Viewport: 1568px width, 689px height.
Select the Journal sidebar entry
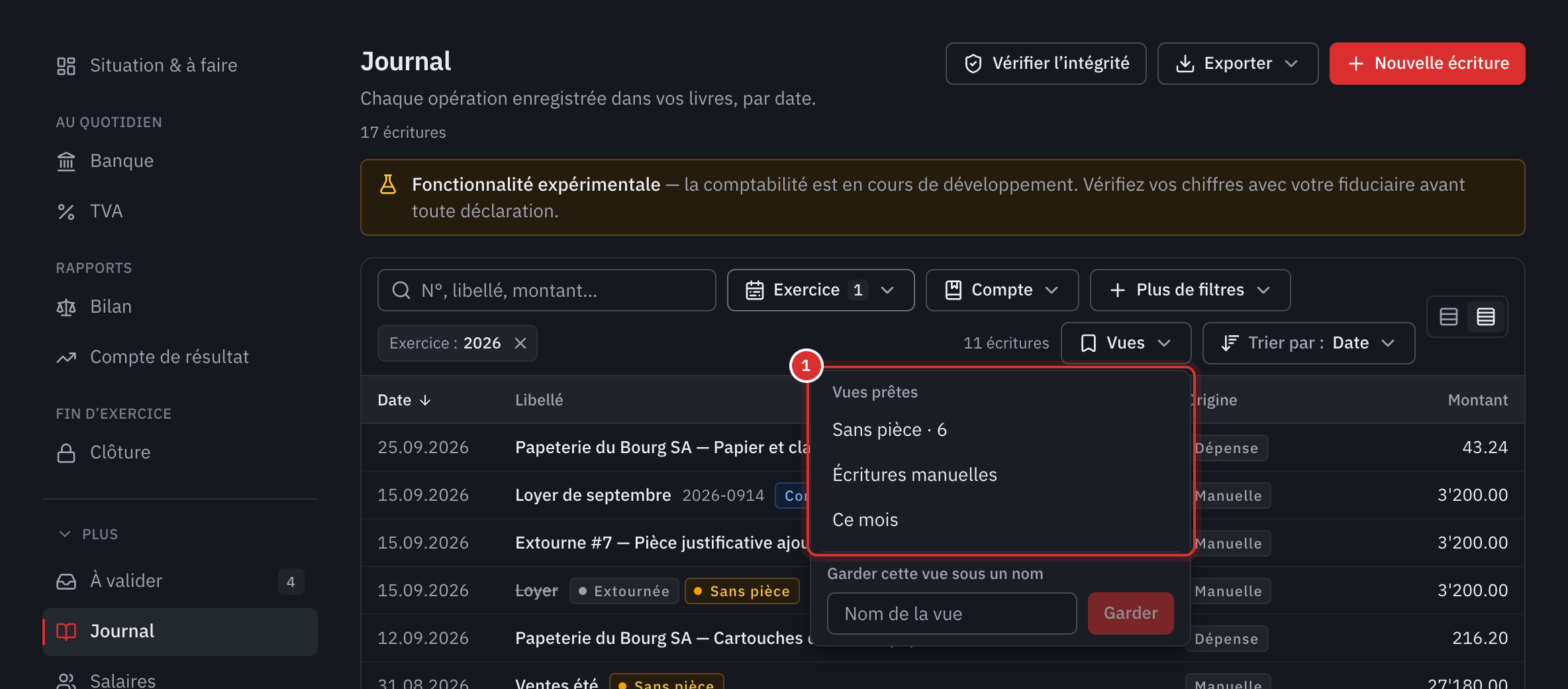(180, 631)
